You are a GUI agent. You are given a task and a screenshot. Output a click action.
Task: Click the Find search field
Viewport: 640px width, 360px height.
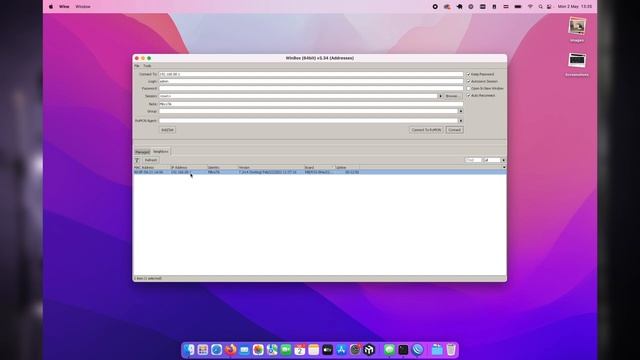[x=473, y=160]
